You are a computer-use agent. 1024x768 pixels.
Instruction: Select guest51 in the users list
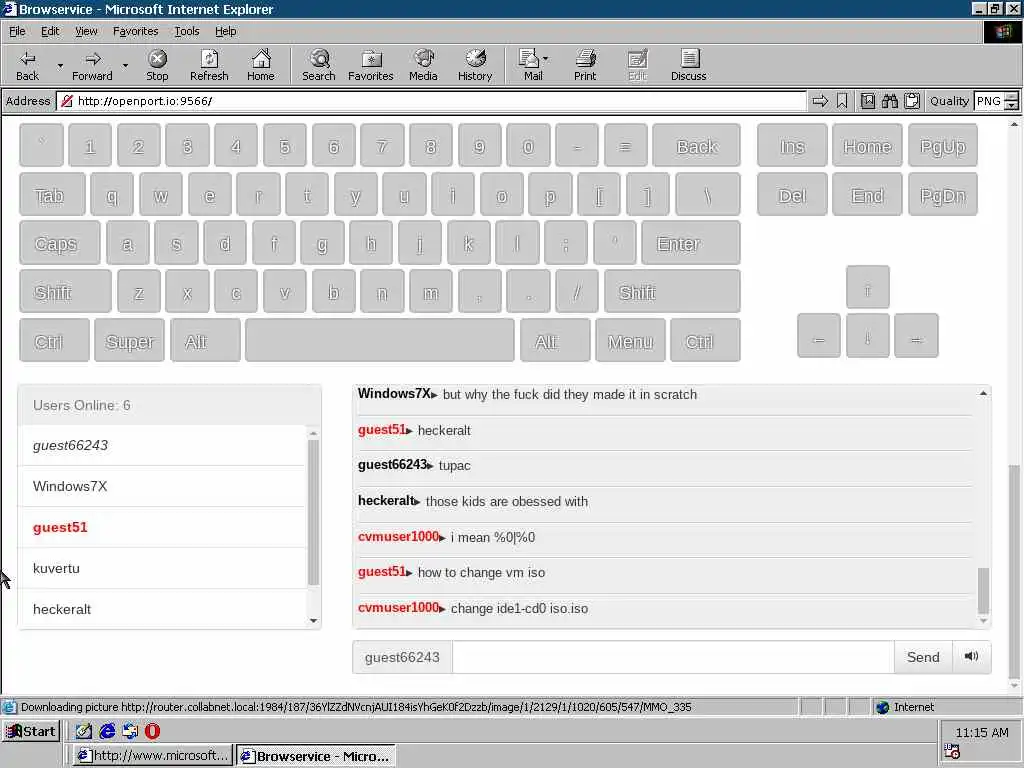click(162, 527)
